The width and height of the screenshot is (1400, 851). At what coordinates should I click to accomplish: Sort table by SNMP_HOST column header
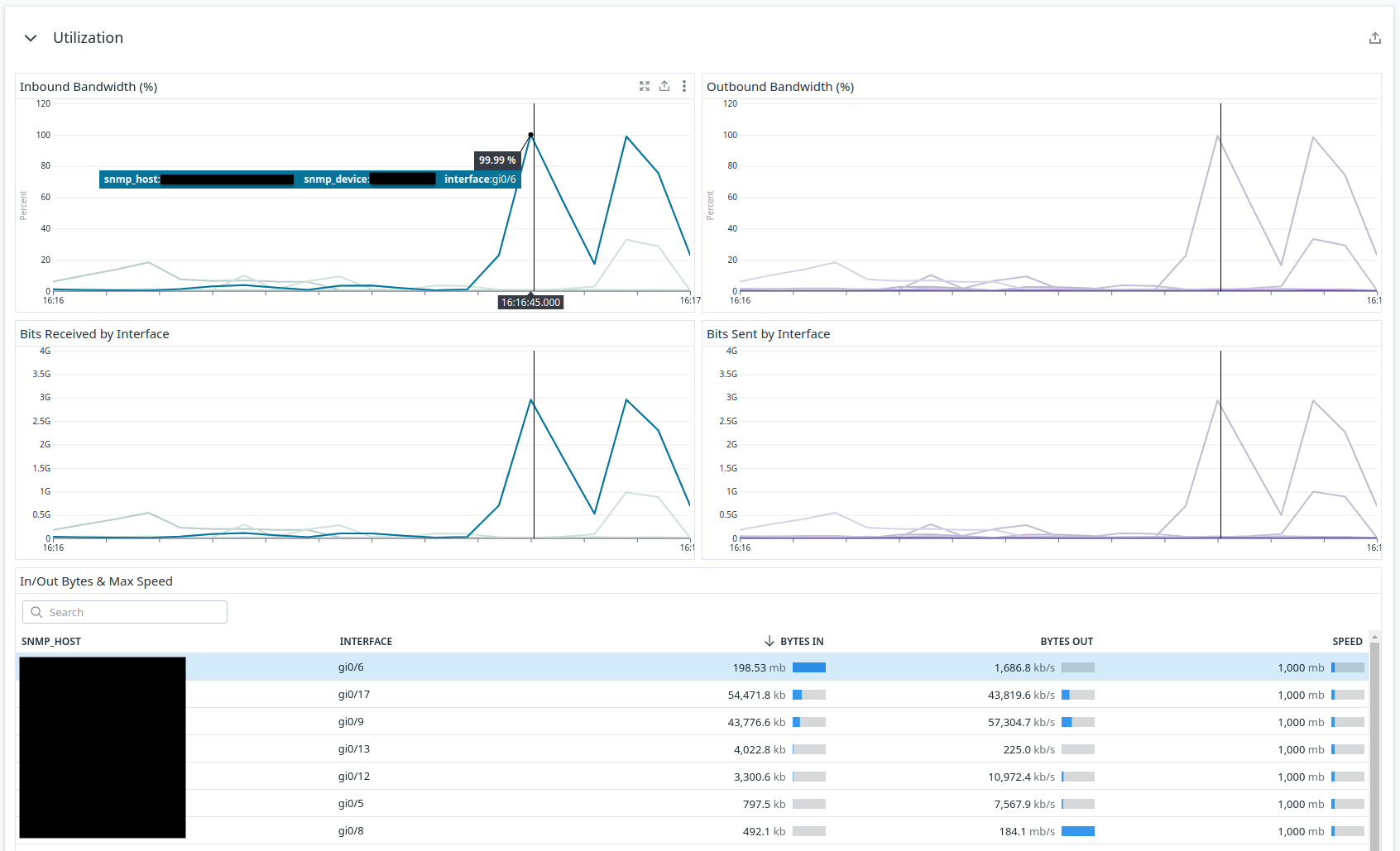pyautogui.click(x=51, y=641)
